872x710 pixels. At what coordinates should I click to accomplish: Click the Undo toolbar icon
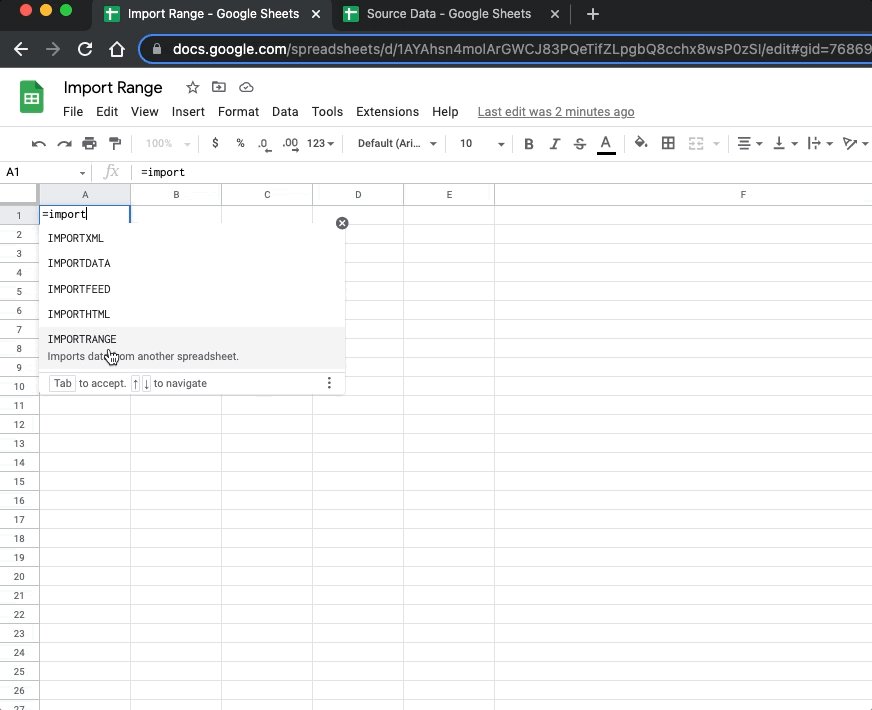(38, 144)
